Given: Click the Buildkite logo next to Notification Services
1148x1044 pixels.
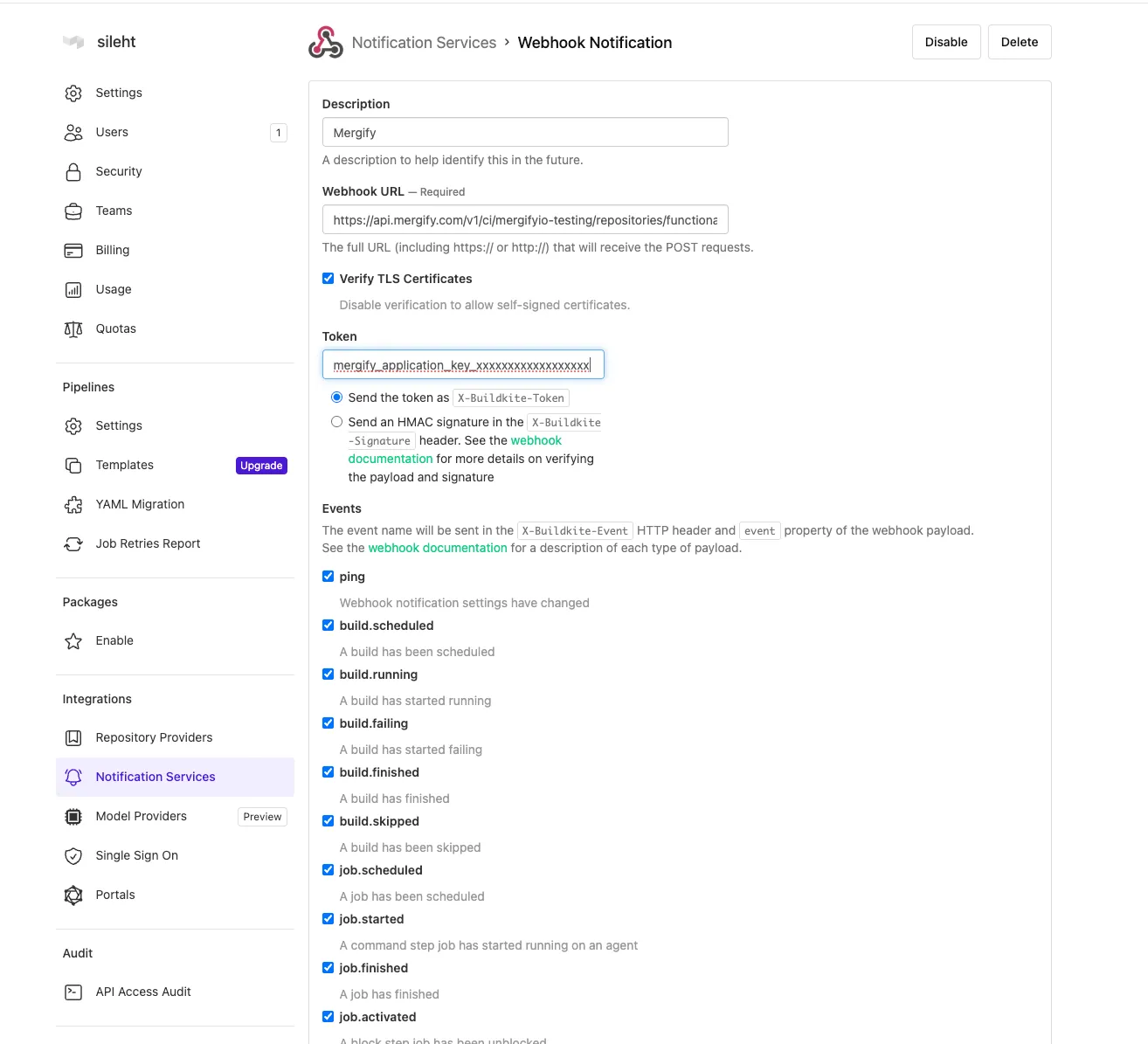Looking at the screenshot, I should click(324, 41).
